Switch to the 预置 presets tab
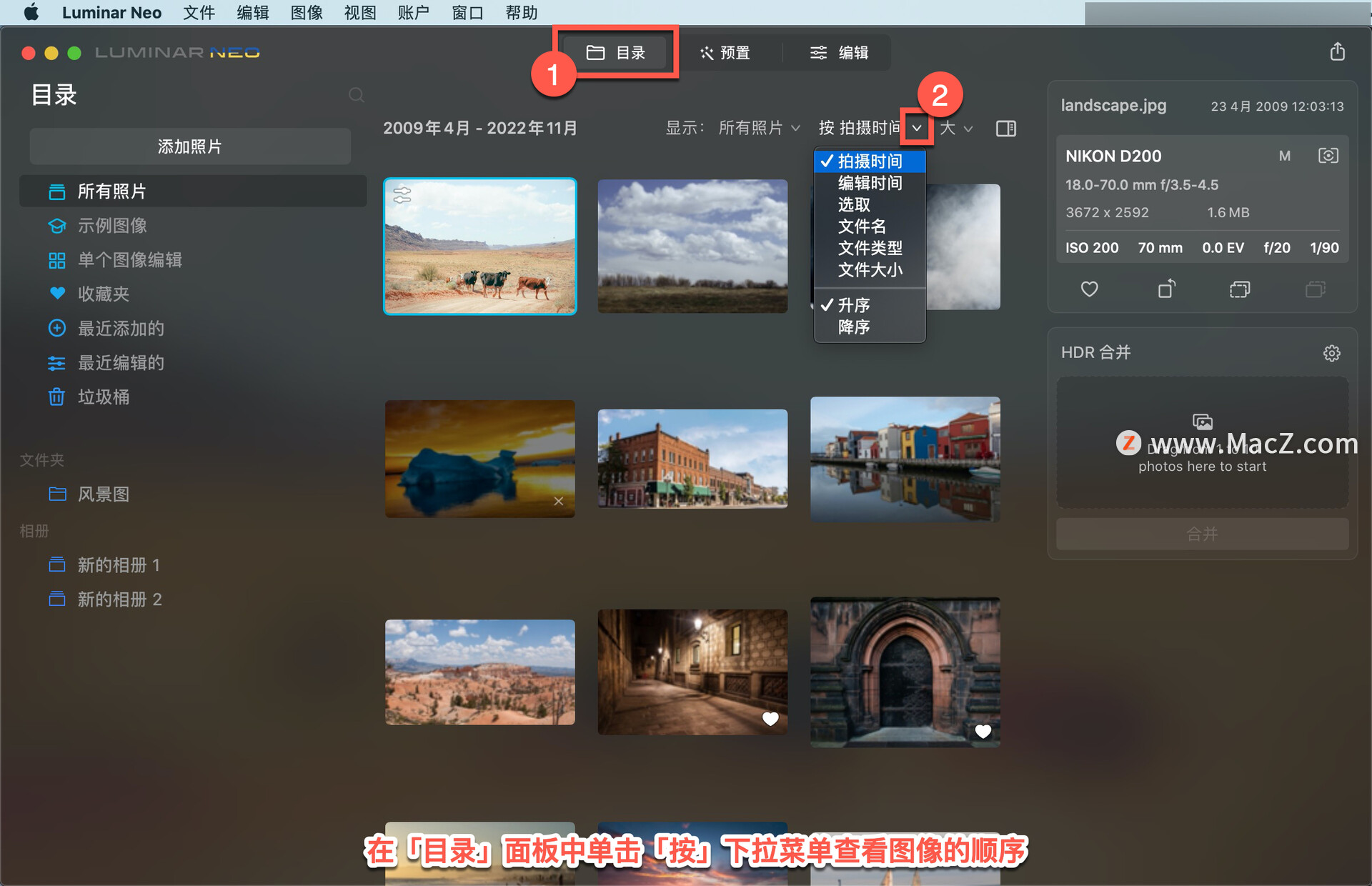Image resolution: width=1372 pixels, height=886 pixels. click(x=725, y=53)
